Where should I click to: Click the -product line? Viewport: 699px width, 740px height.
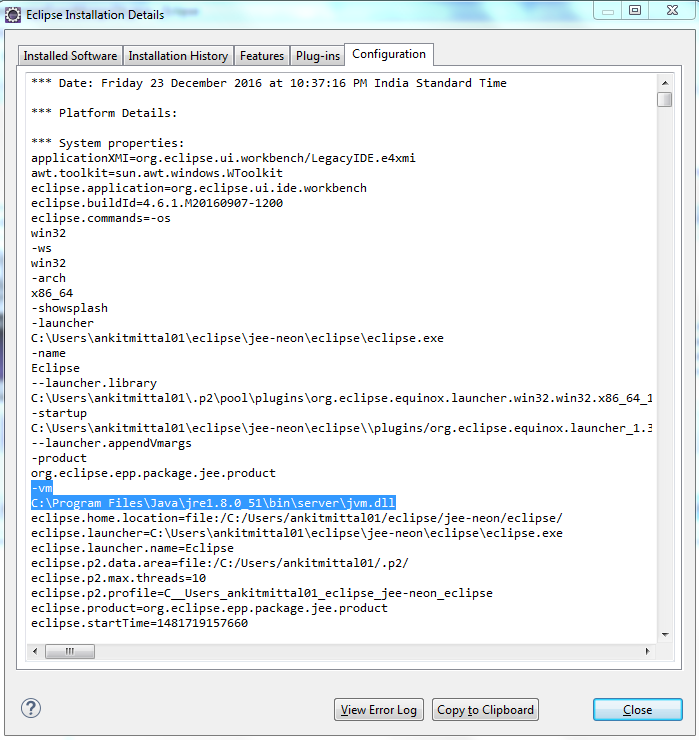(x=59, y=458)
